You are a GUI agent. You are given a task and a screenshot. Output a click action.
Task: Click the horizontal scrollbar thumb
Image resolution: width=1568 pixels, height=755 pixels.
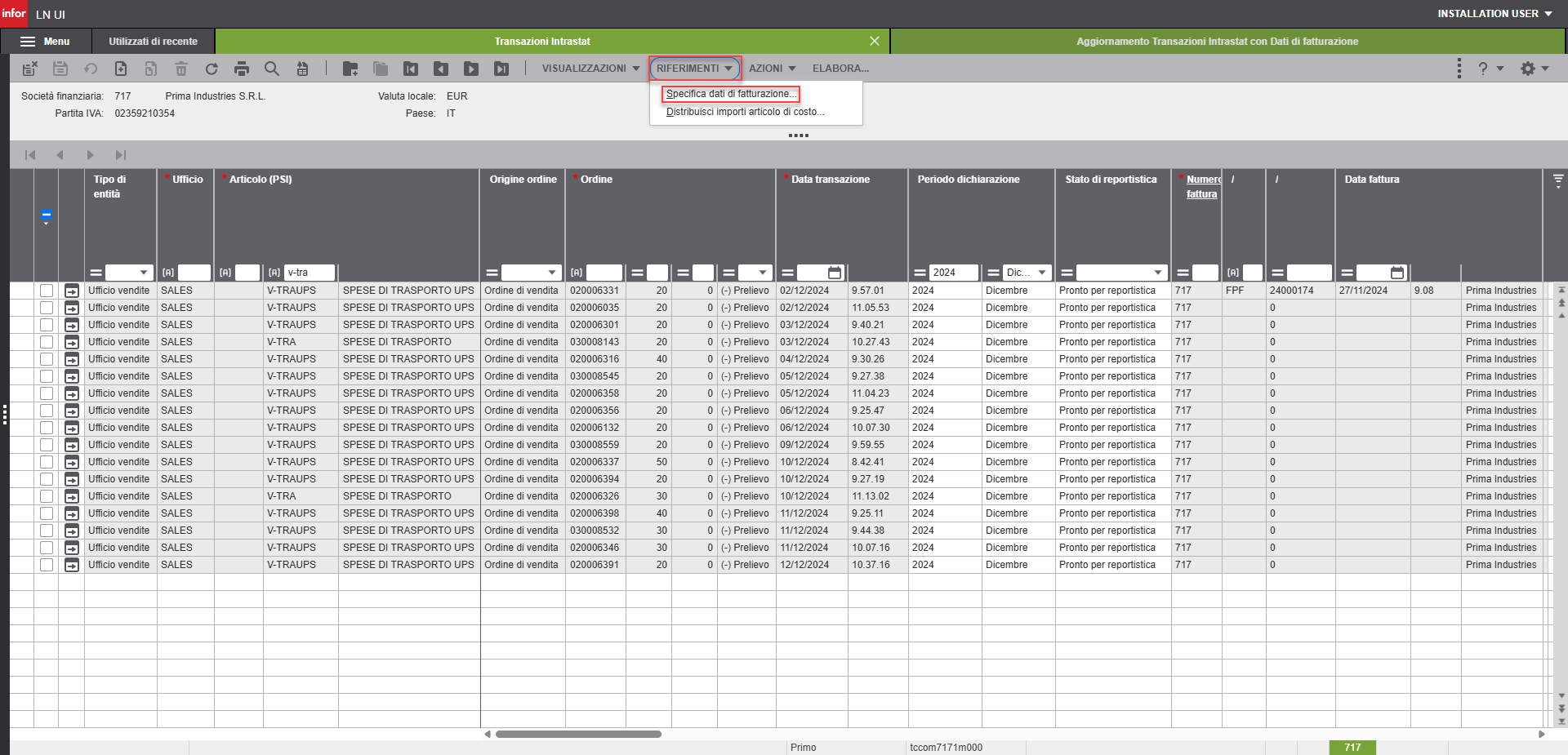[578, 734]
